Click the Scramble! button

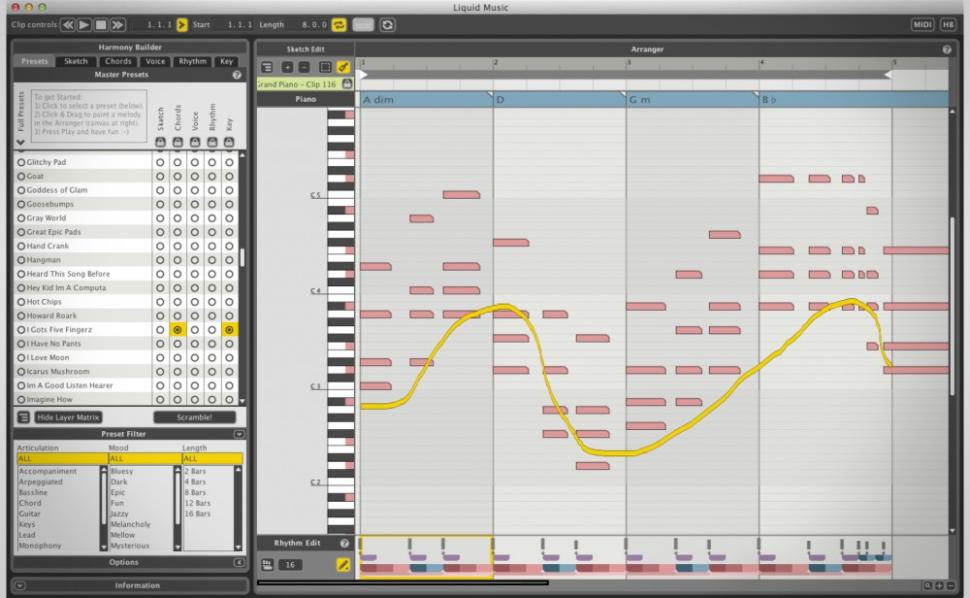coord(194,417)
